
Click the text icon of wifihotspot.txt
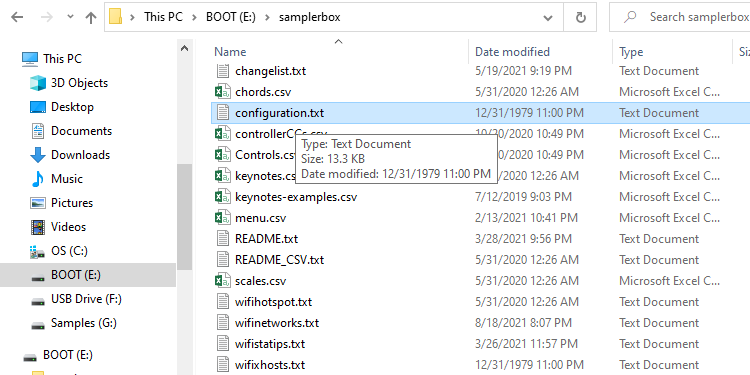coord(222,302)
